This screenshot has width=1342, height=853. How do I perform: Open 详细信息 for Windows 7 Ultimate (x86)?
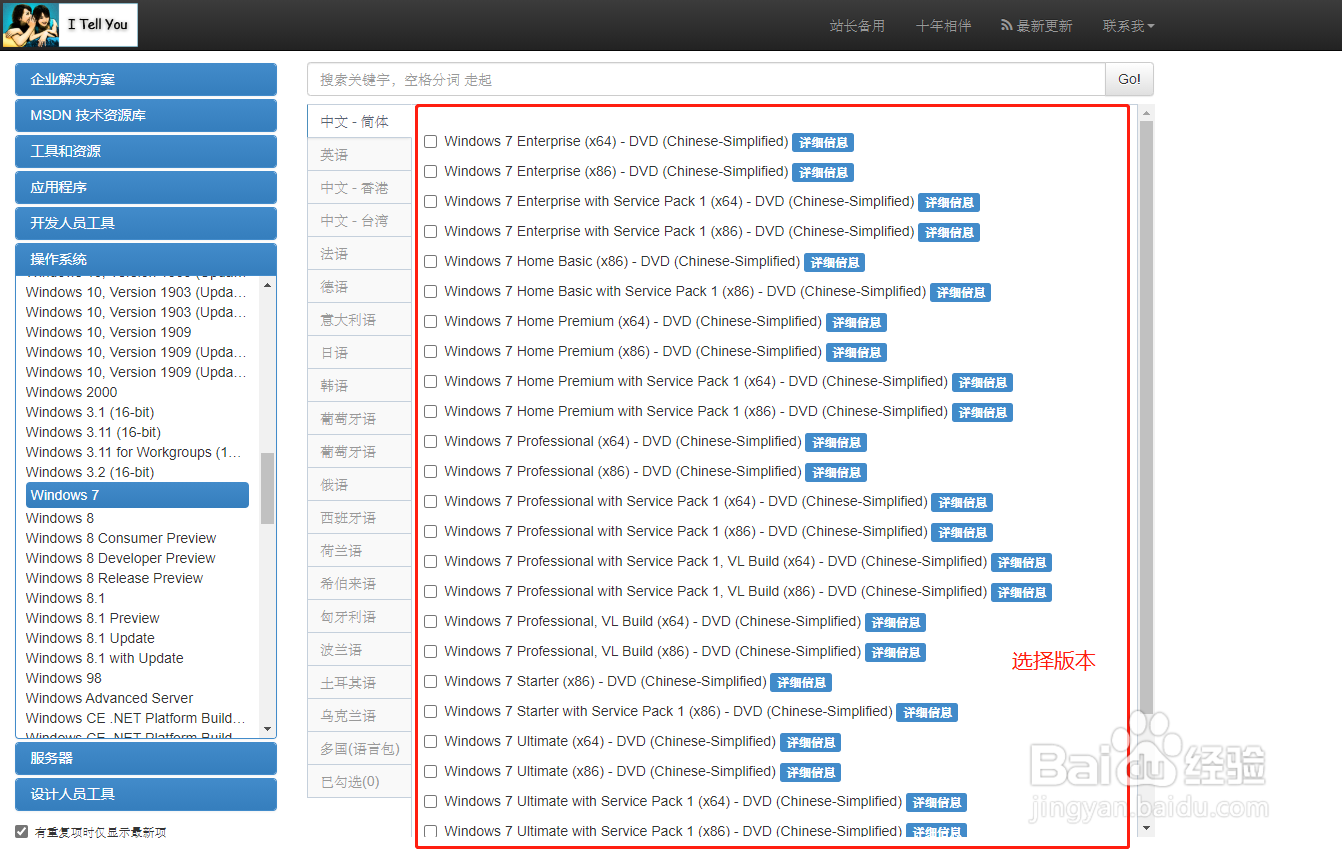[x=810, y=773]
